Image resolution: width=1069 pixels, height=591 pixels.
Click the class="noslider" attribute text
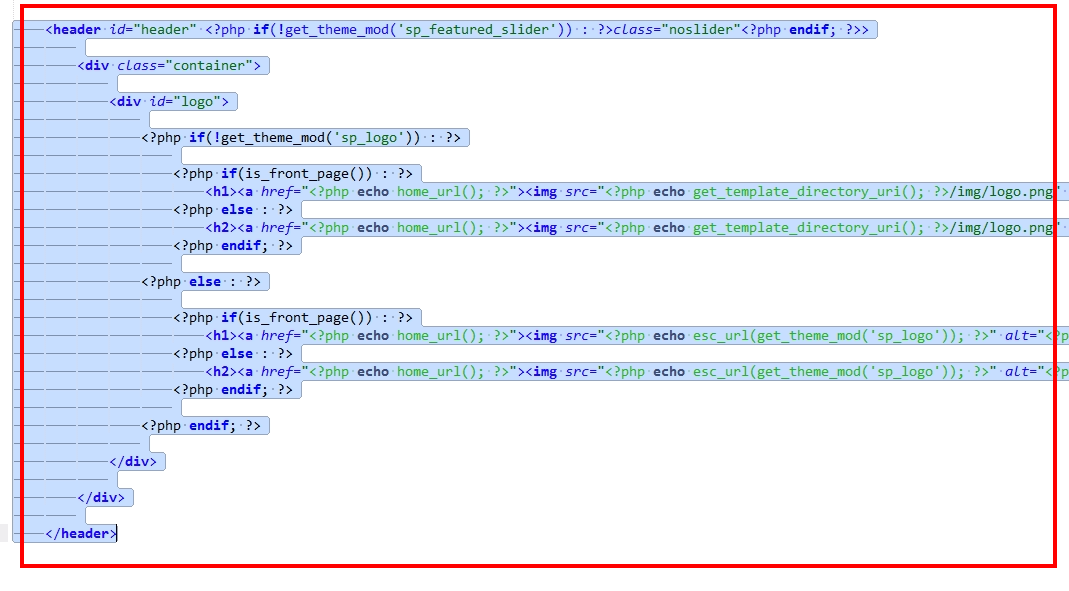676,29
